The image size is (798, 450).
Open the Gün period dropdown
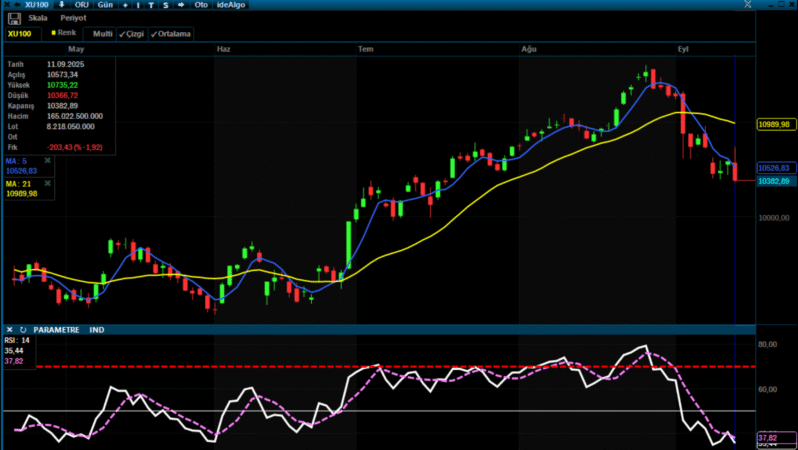coord(105,5)
